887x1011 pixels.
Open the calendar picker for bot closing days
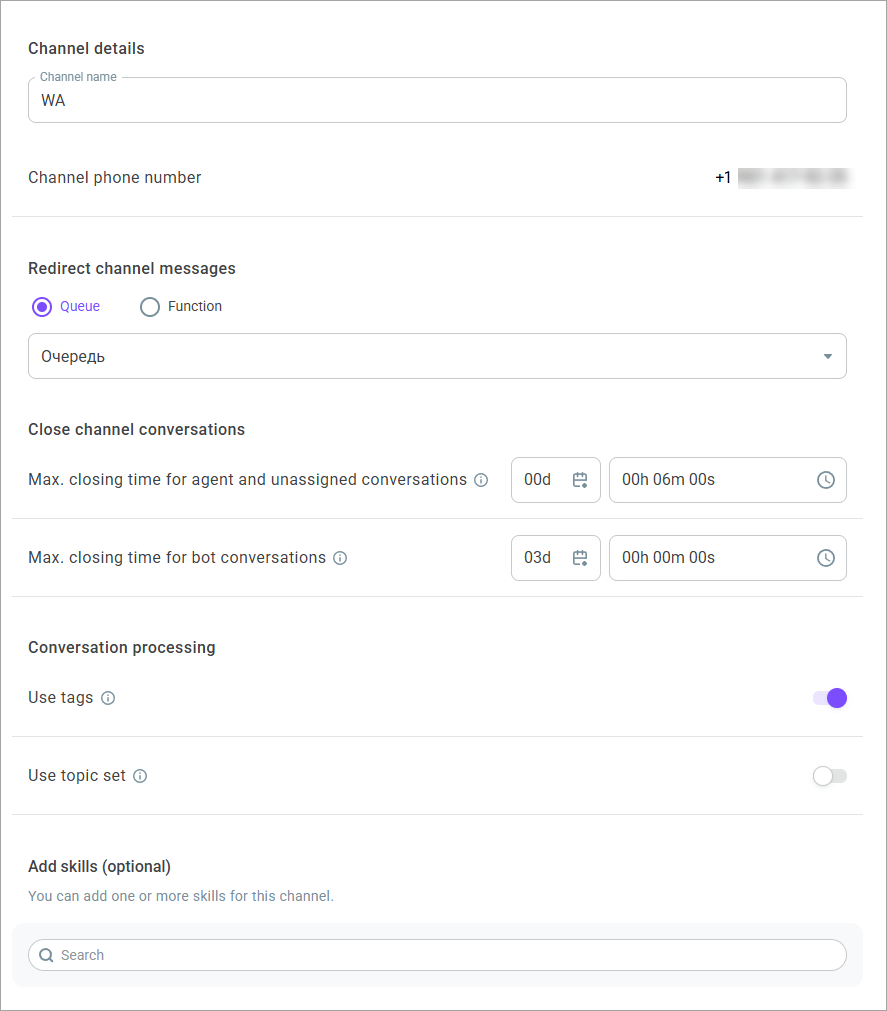tap(582, 558)
